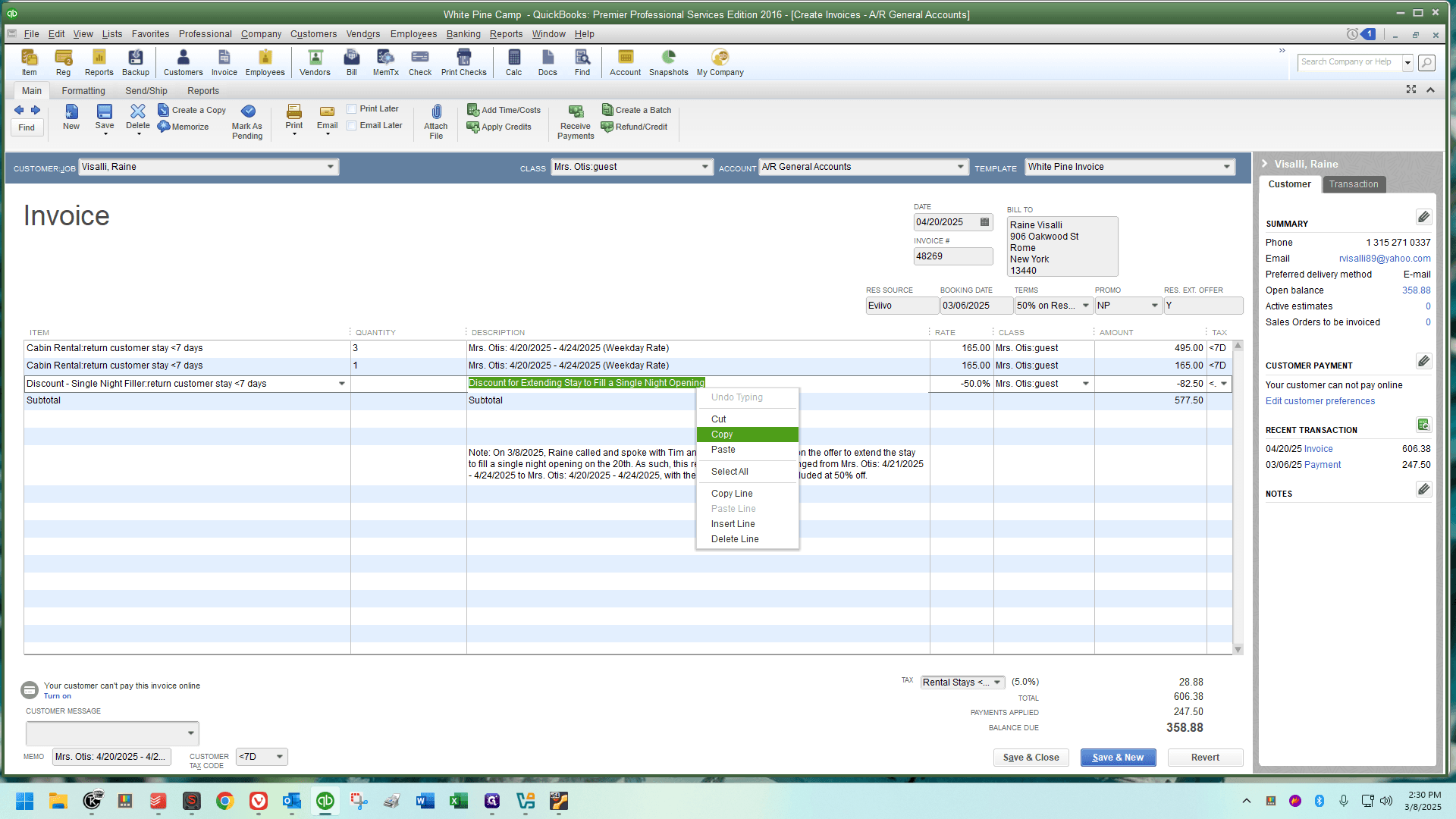Screen dimensions: 1456x819
Task: Choose Insert Line from context menu
Action: coord(747,524)
